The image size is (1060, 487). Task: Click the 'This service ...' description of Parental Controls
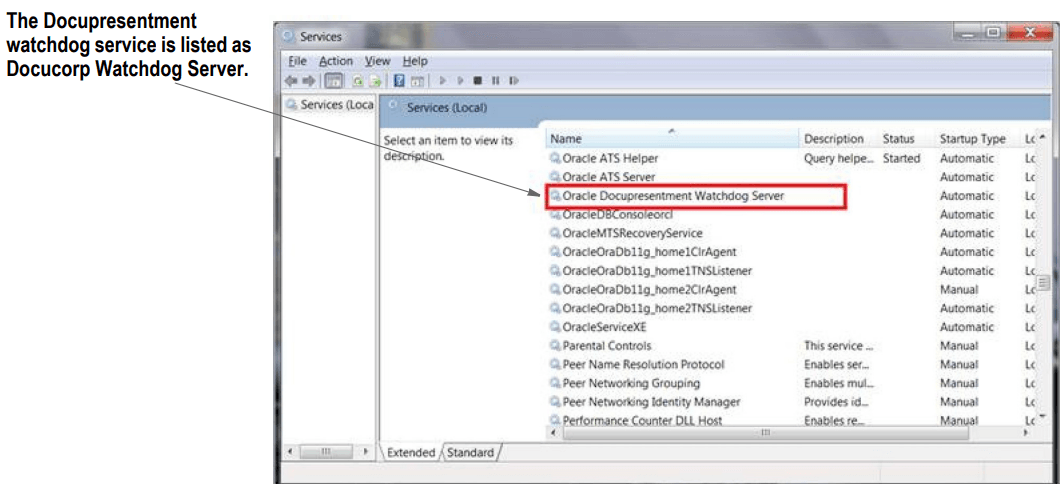click(838, 346)
